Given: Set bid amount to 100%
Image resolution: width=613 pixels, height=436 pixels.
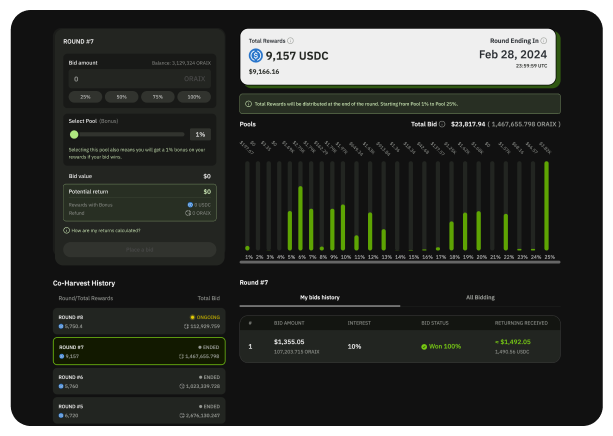Looking at the screenshot, I should (194, 97).
